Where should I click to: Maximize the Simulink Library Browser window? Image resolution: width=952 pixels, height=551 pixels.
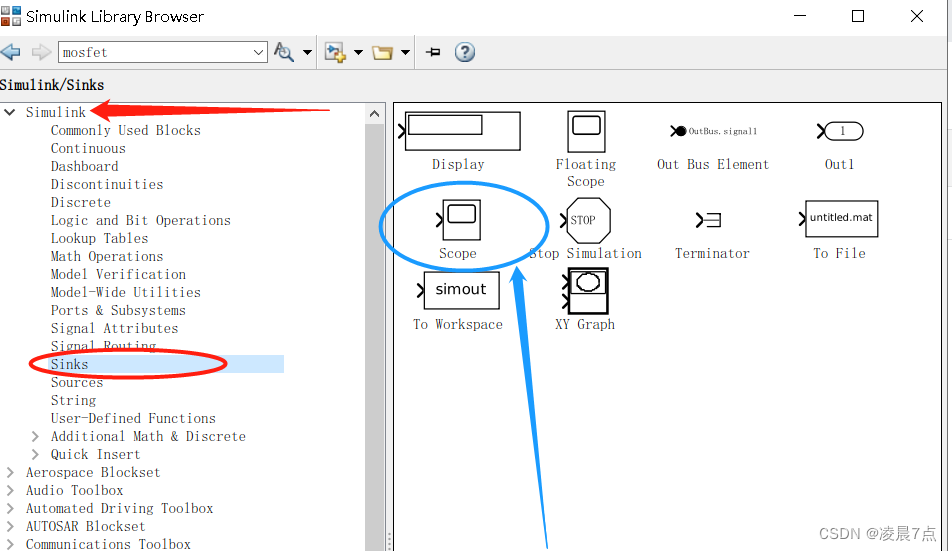pyautogui.click(x=858, y=16)
